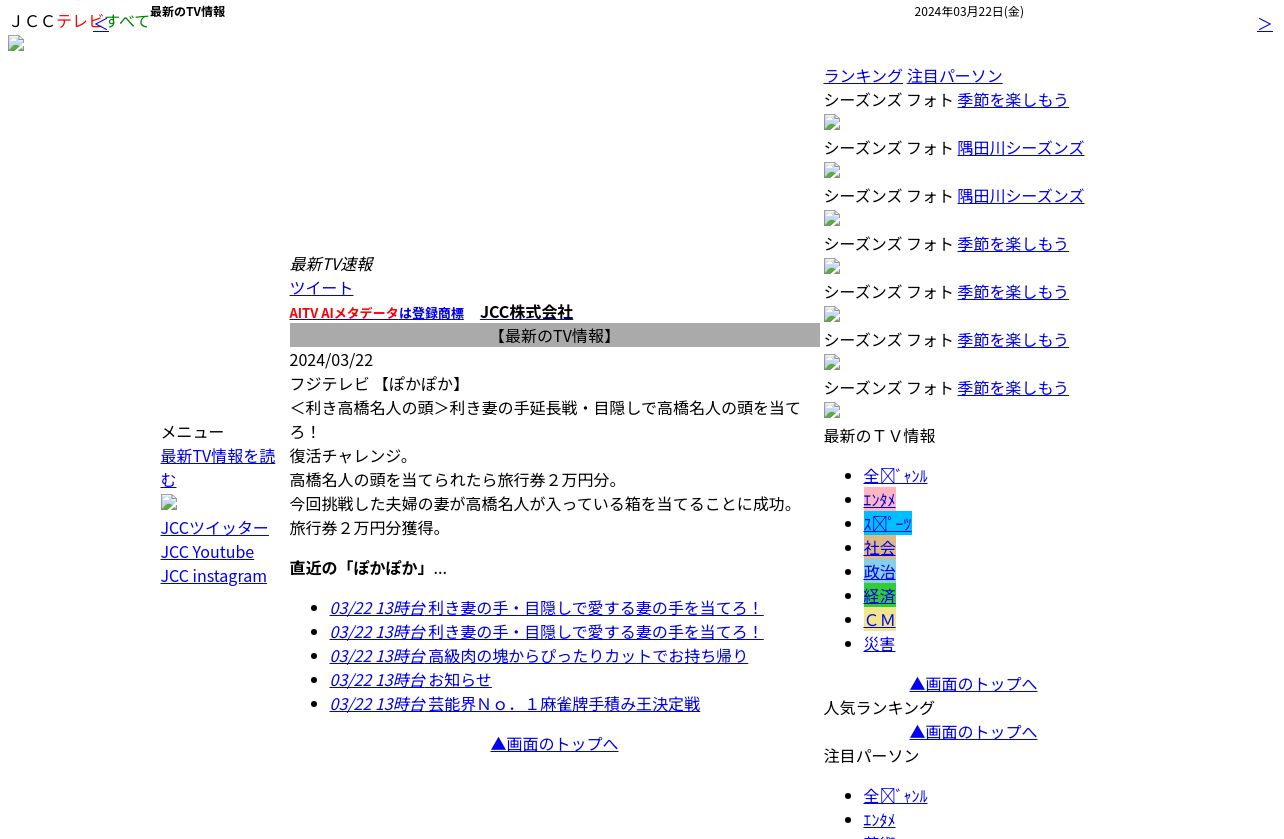Select the pink エンタメ category

click(879, 500)
